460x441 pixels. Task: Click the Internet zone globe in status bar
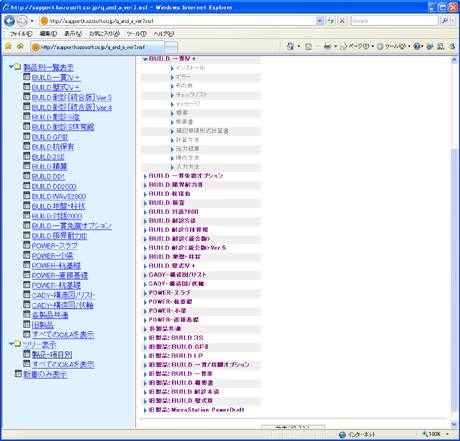(x=342, y=435)
